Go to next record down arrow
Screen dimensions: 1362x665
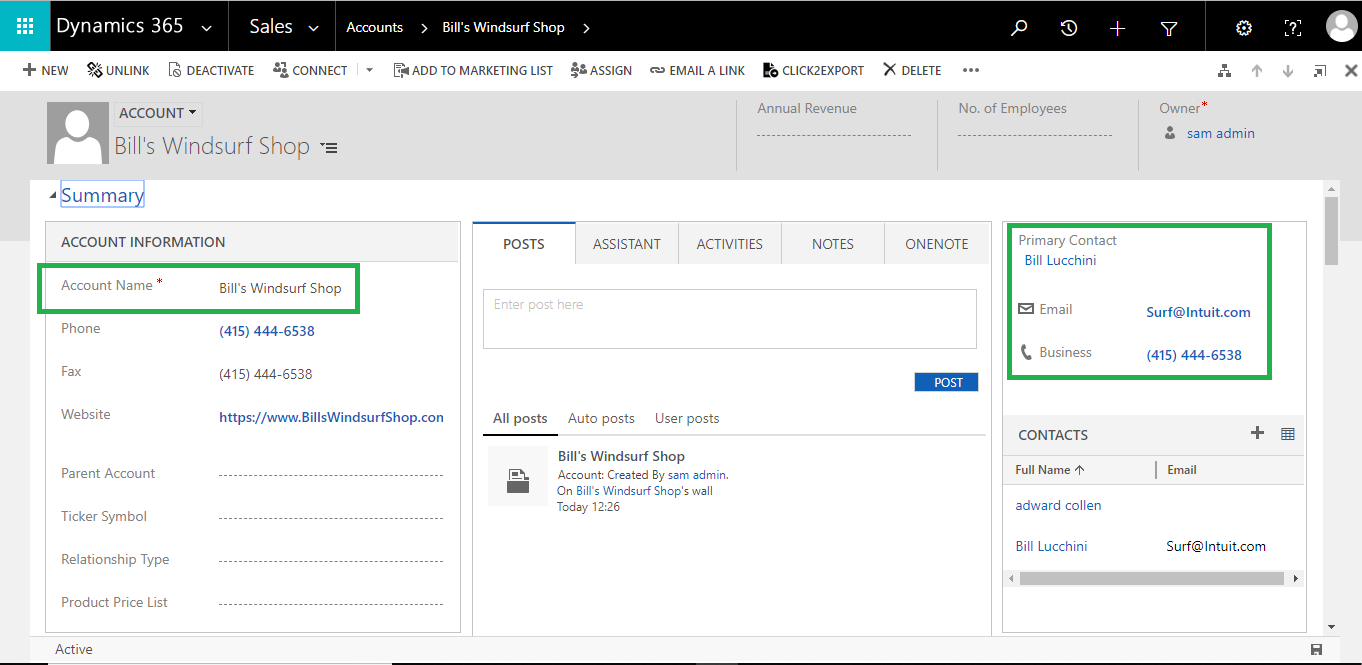1288,71
